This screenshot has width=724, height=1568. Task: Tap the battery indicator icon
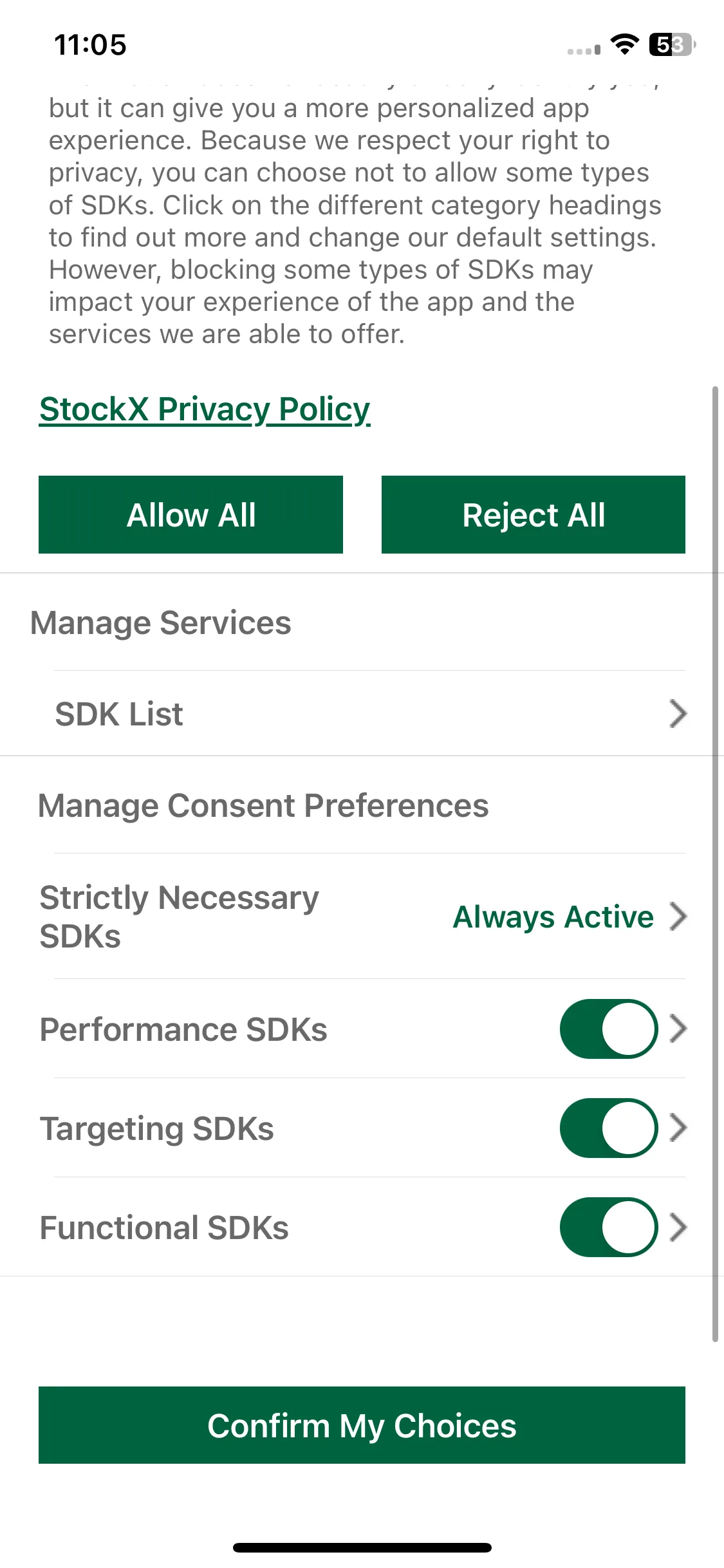pos(673,44)
